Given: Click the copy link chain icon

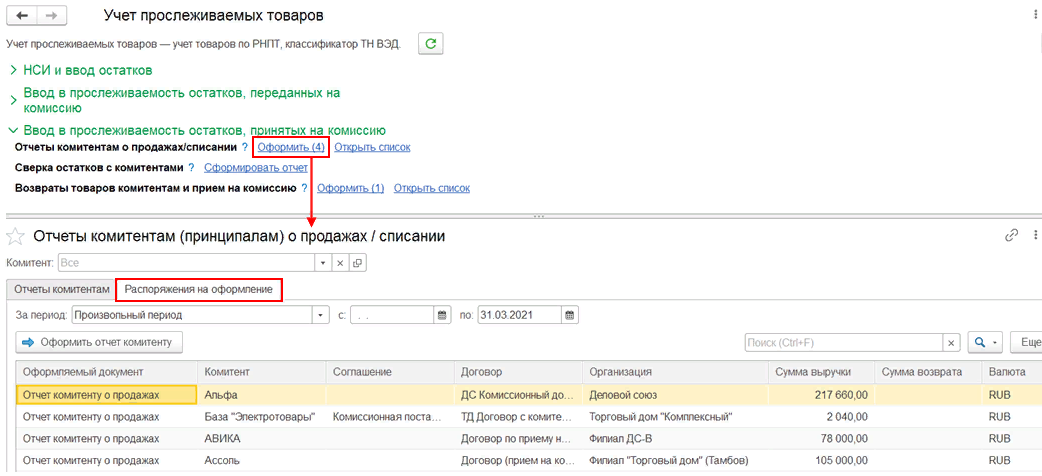Looking at the screenshot, I should [1011, 236].
